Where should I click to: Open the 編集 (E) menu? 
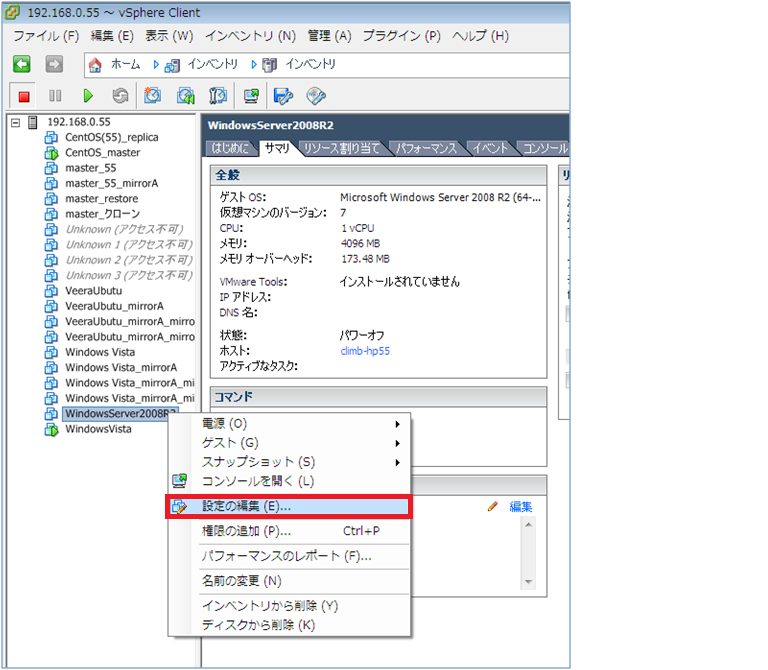(x=112, y=36)
